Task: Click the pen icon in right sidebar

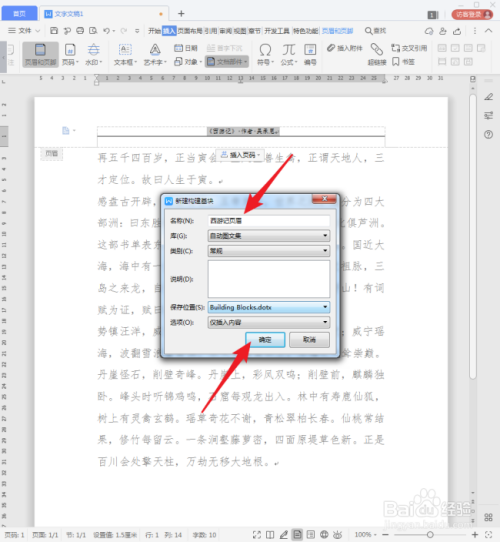Action: click(x=489, y=96)
